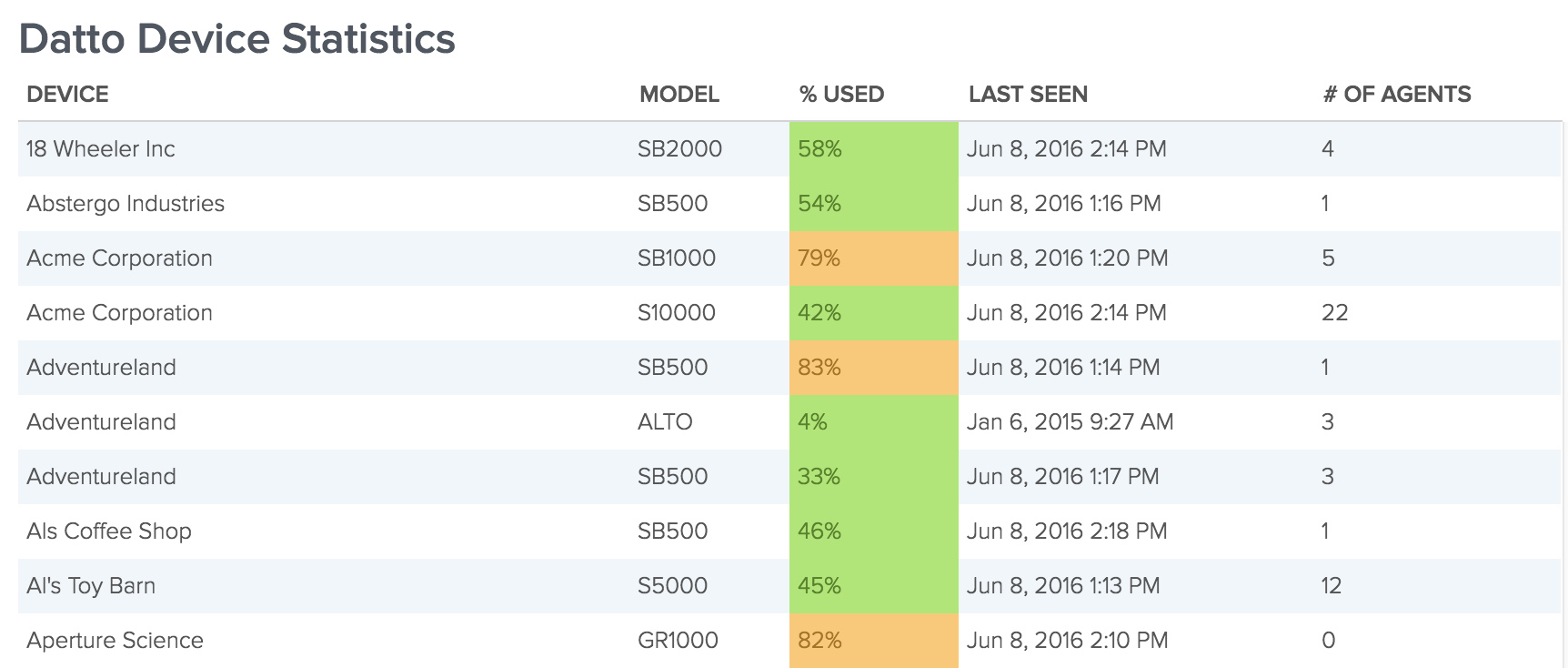Viewport: 1568px width, 668px height.
Task: Sort by # OF AGENTS column header
Action: (x=1397, y=95)
